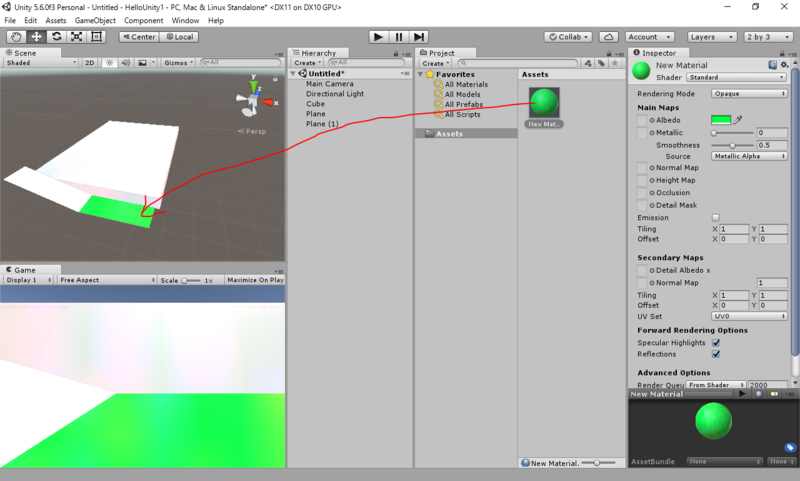
Task: Click the scene orientation gizmo
Action: 253,100
